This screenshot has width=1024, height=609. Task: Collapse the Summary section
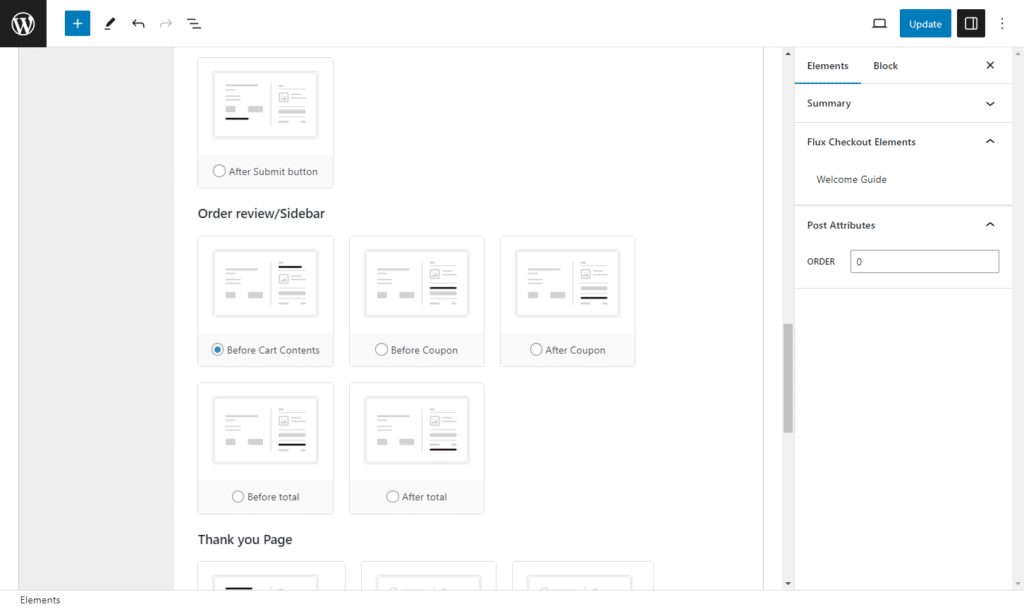(990, 103)
